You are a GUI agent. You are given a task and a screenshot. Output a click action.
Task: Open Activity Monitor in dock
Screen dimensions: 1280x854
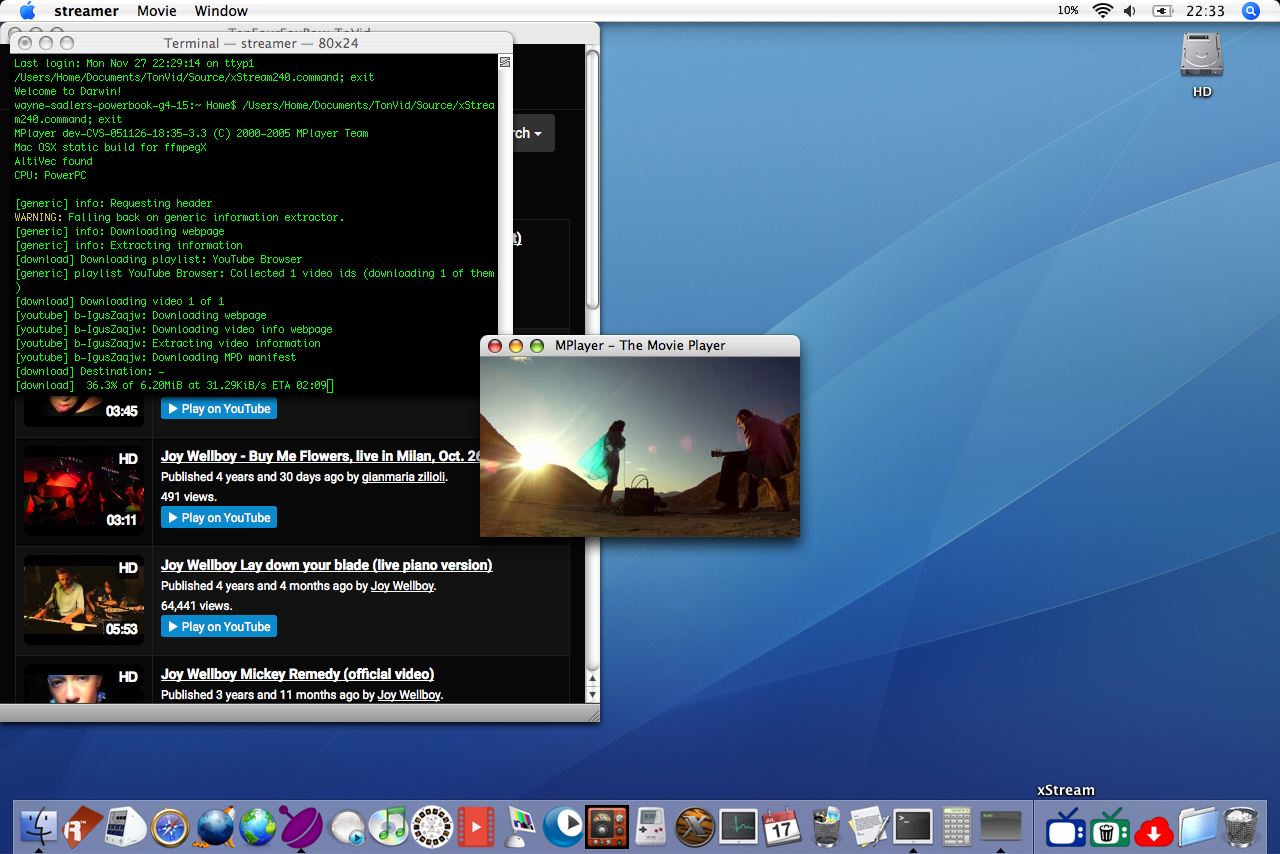(x=738, y=826)
